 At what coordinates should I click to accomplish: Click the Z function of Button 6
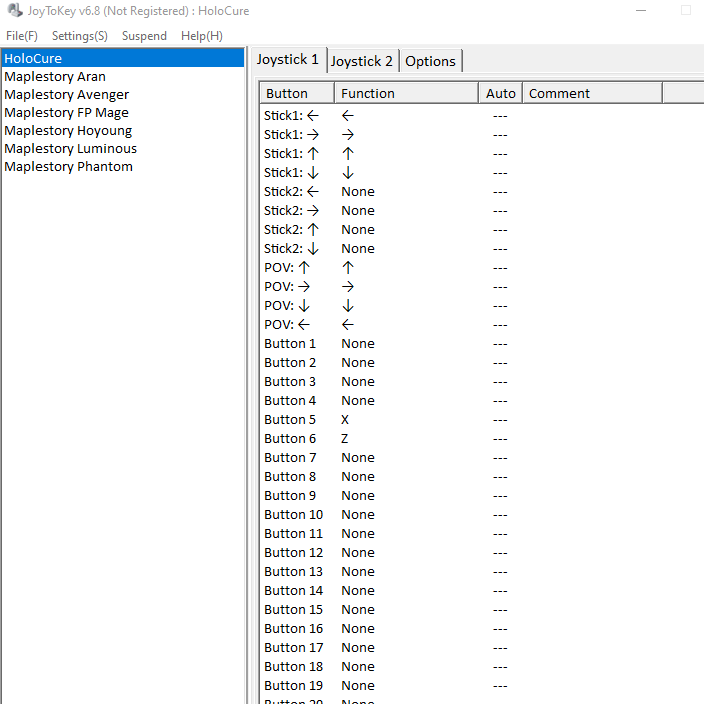[344, 439]
